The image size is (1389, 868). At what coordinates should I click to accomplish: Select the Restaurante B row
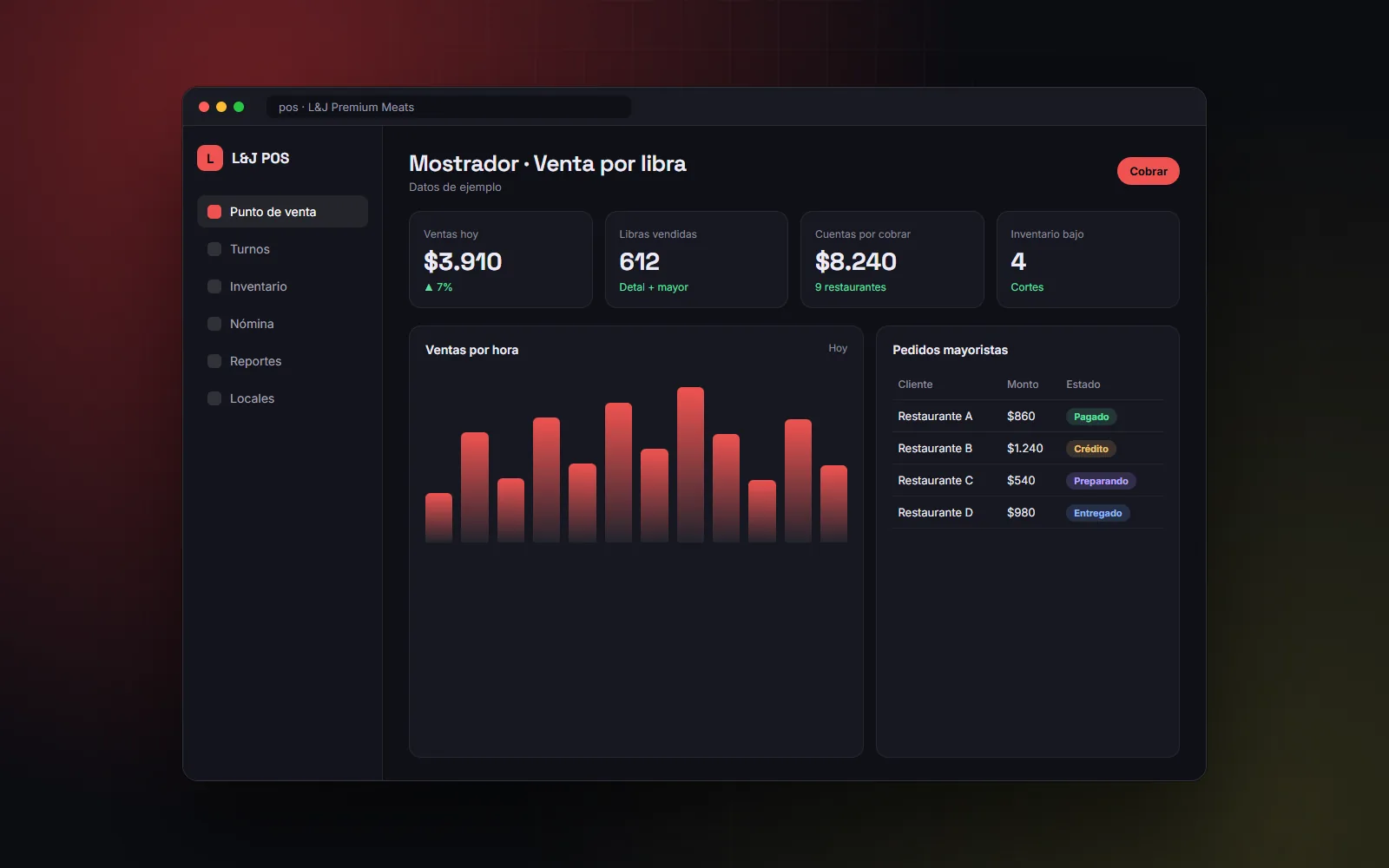(x=1028, y=449)
